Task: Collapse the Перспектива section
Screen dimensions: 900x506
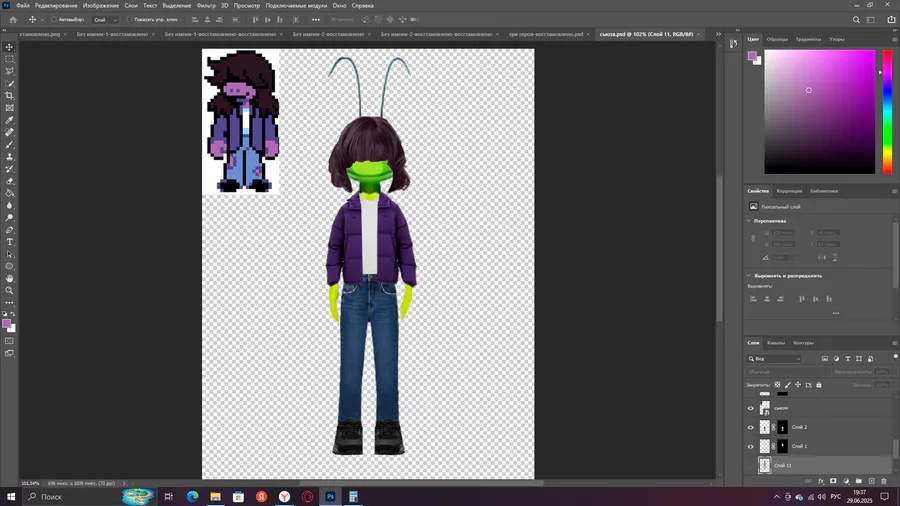Action: pyautogui.click(x=748, y=221)
